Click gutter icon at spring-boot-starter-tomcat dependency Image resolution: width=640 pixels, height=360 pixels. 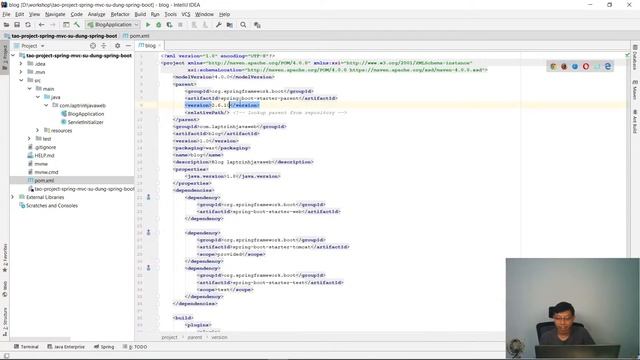point(149,232)
